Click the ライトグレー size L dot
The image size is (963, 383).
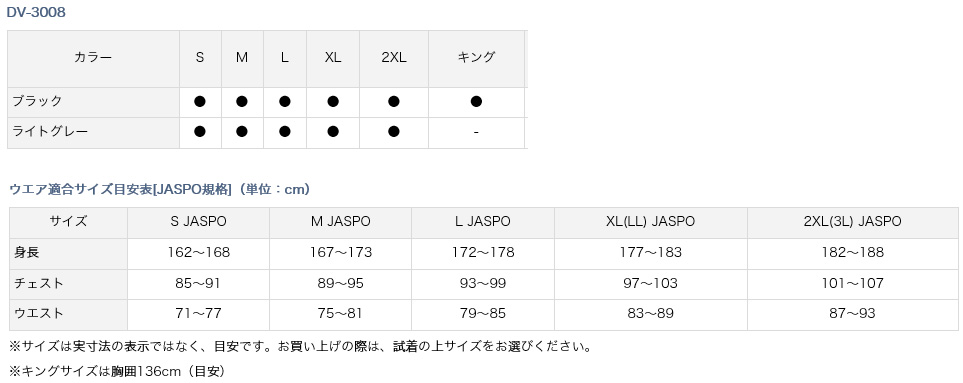284,131
